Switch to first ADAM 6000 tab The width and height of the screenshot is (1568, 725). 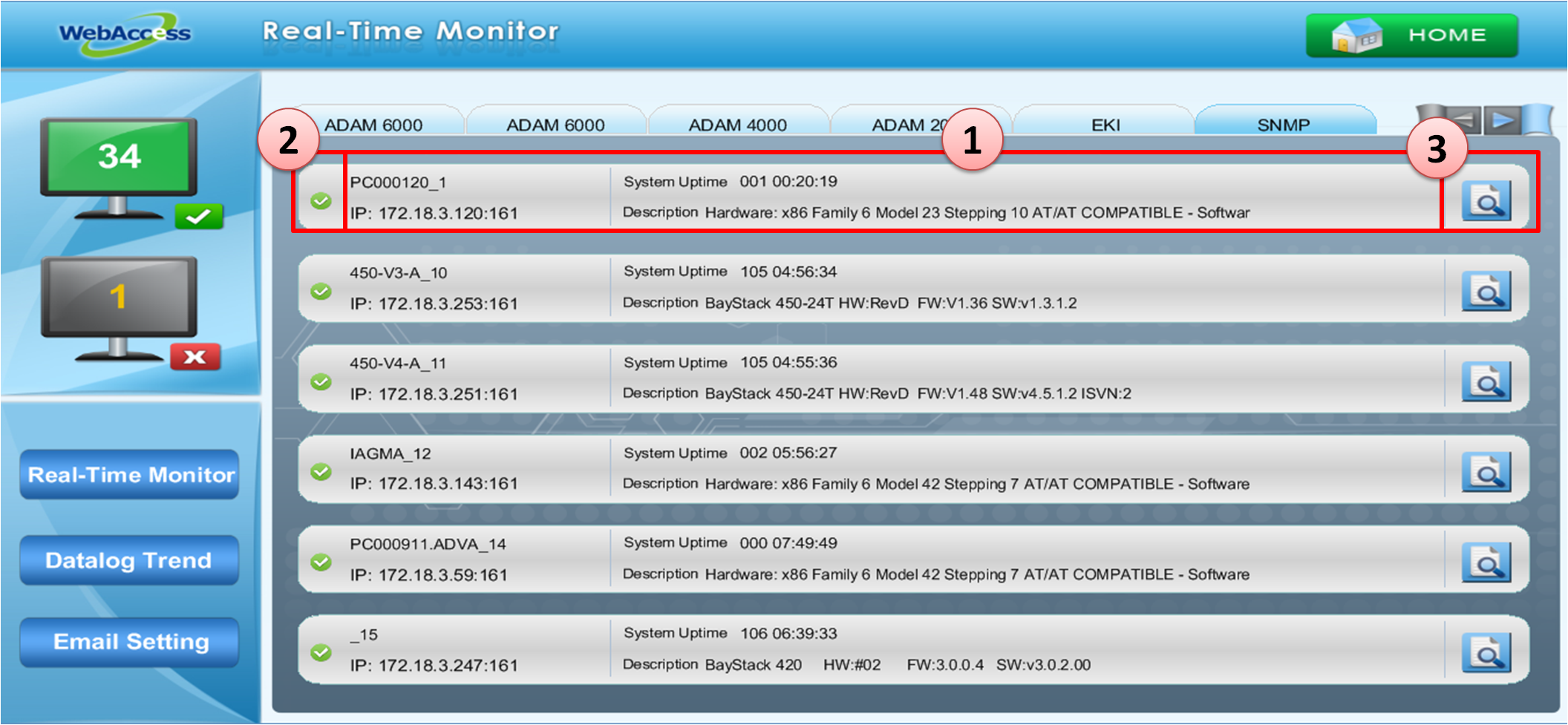(373, 124)
